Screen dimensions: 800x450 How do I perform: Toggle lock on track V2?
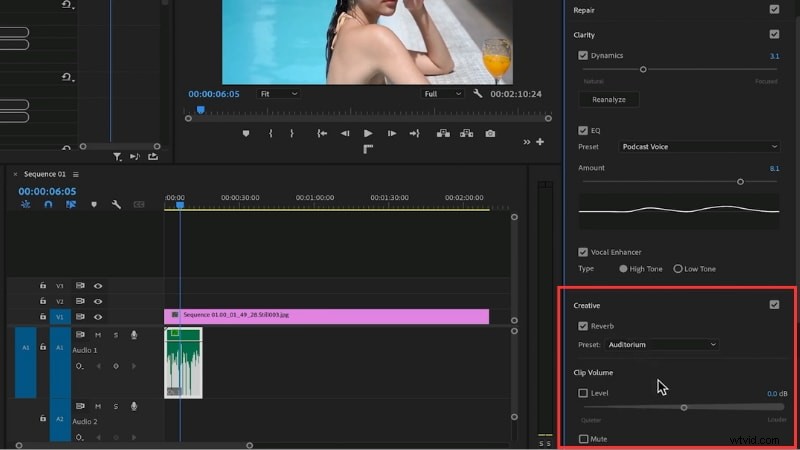pyautogui.click(x=43, y=301)
